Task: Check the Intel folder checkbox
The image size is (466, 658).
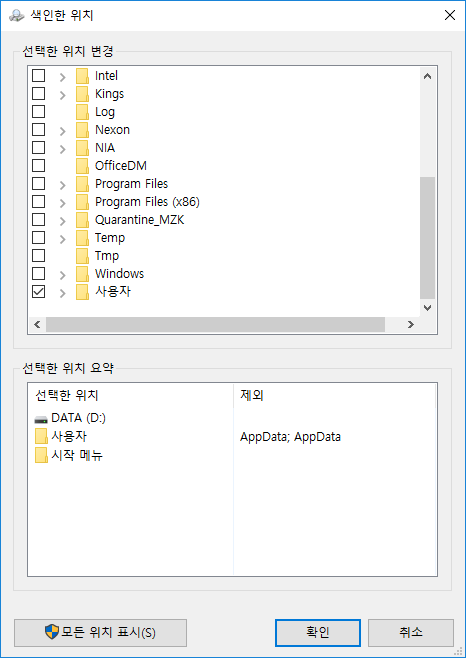Action: (39, 76)
